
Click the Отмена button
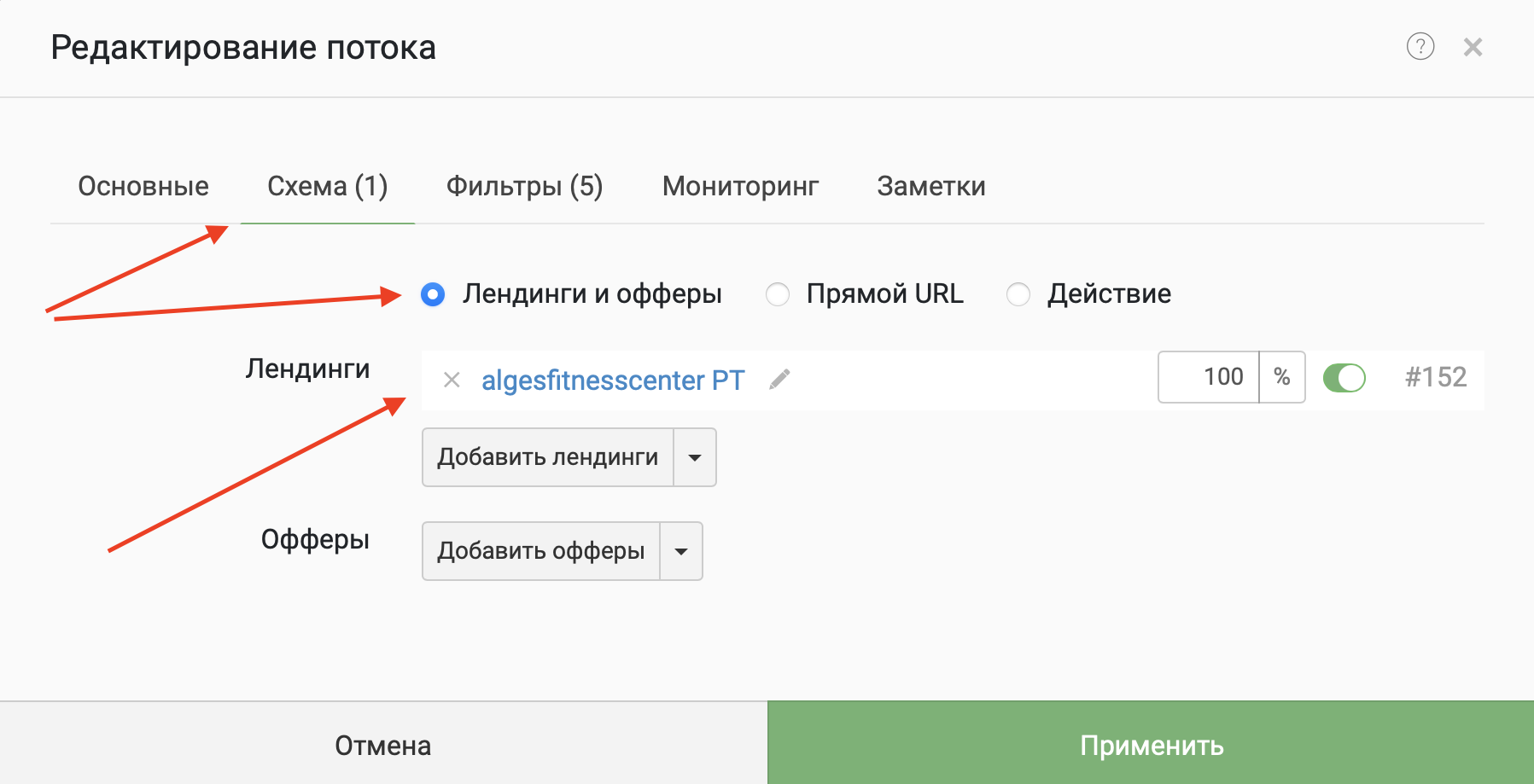[x=383, y=744]
